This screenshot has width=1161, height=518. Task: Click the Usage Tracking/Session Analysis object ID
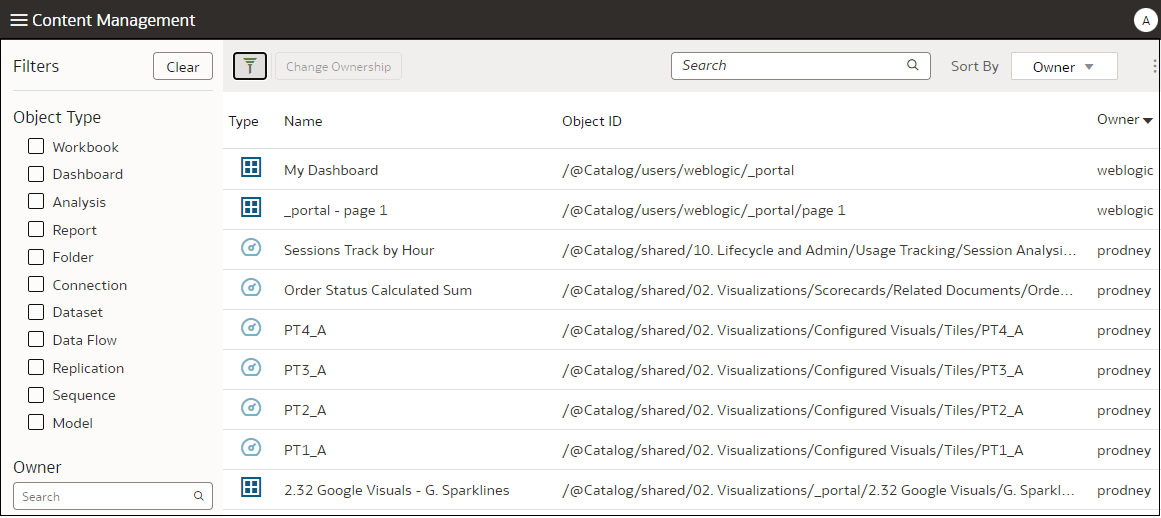tap(820, 250)
